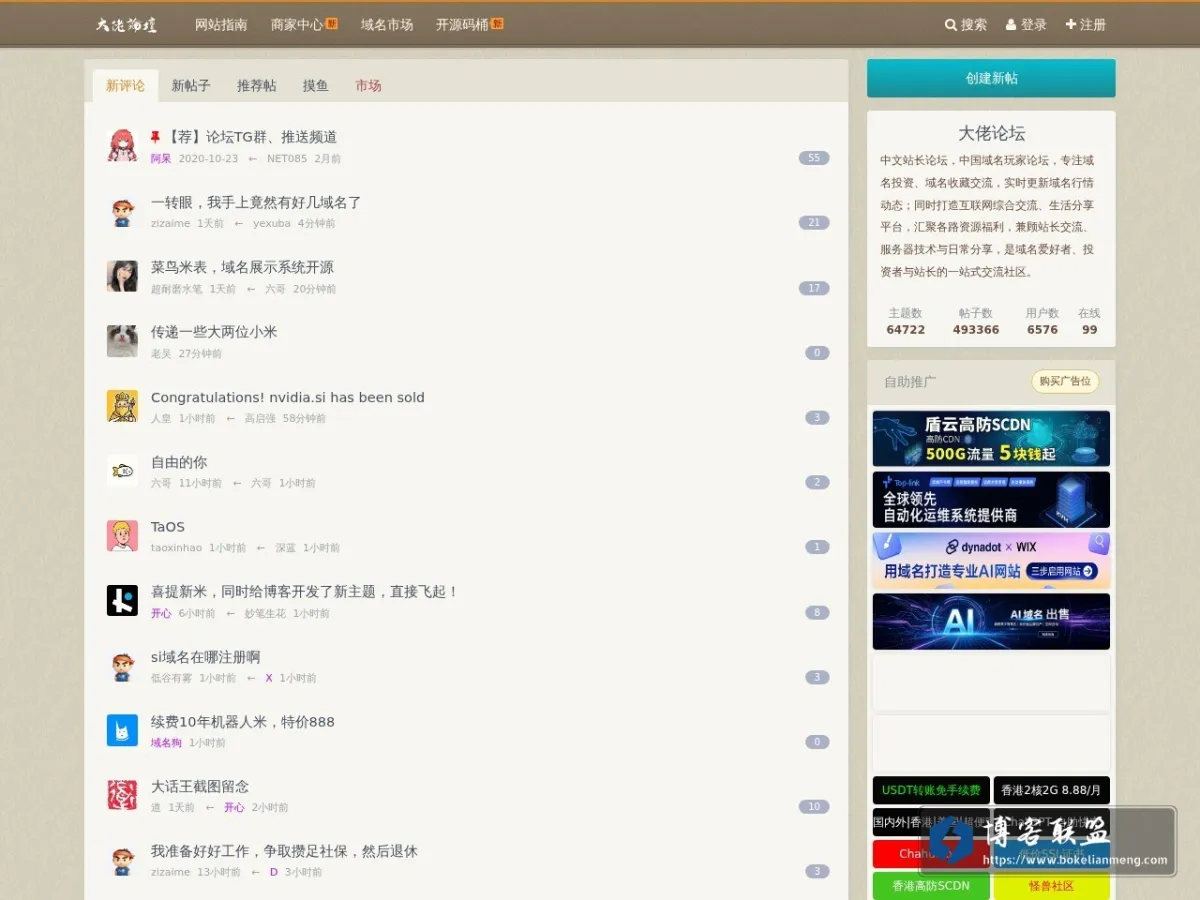Open the post 一转眼，我手上竟然有好几域名了
Viewport: 1200px width, 900px height.
256,202
